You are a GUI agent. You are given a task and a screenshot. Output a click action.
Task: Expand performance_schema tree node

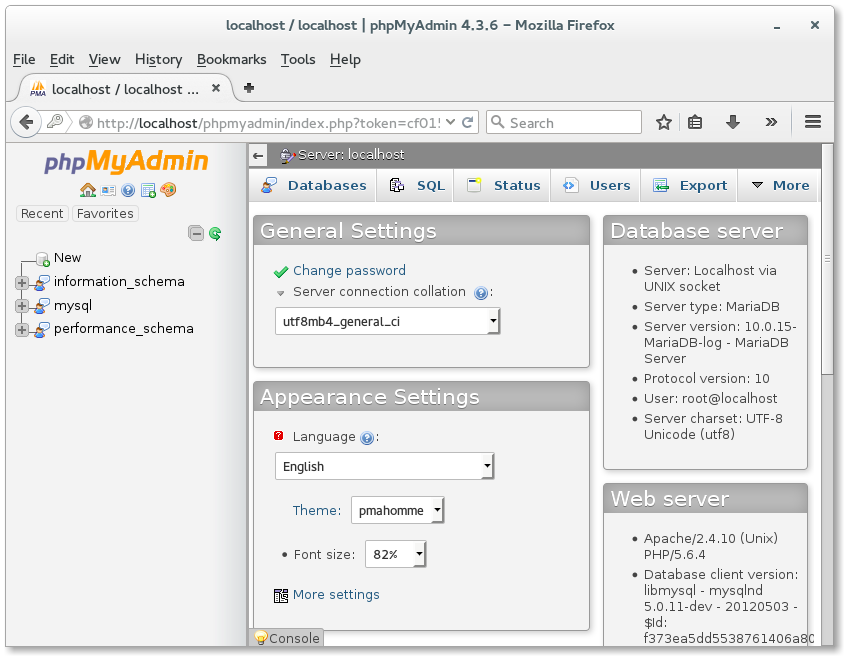click(22, 329)
